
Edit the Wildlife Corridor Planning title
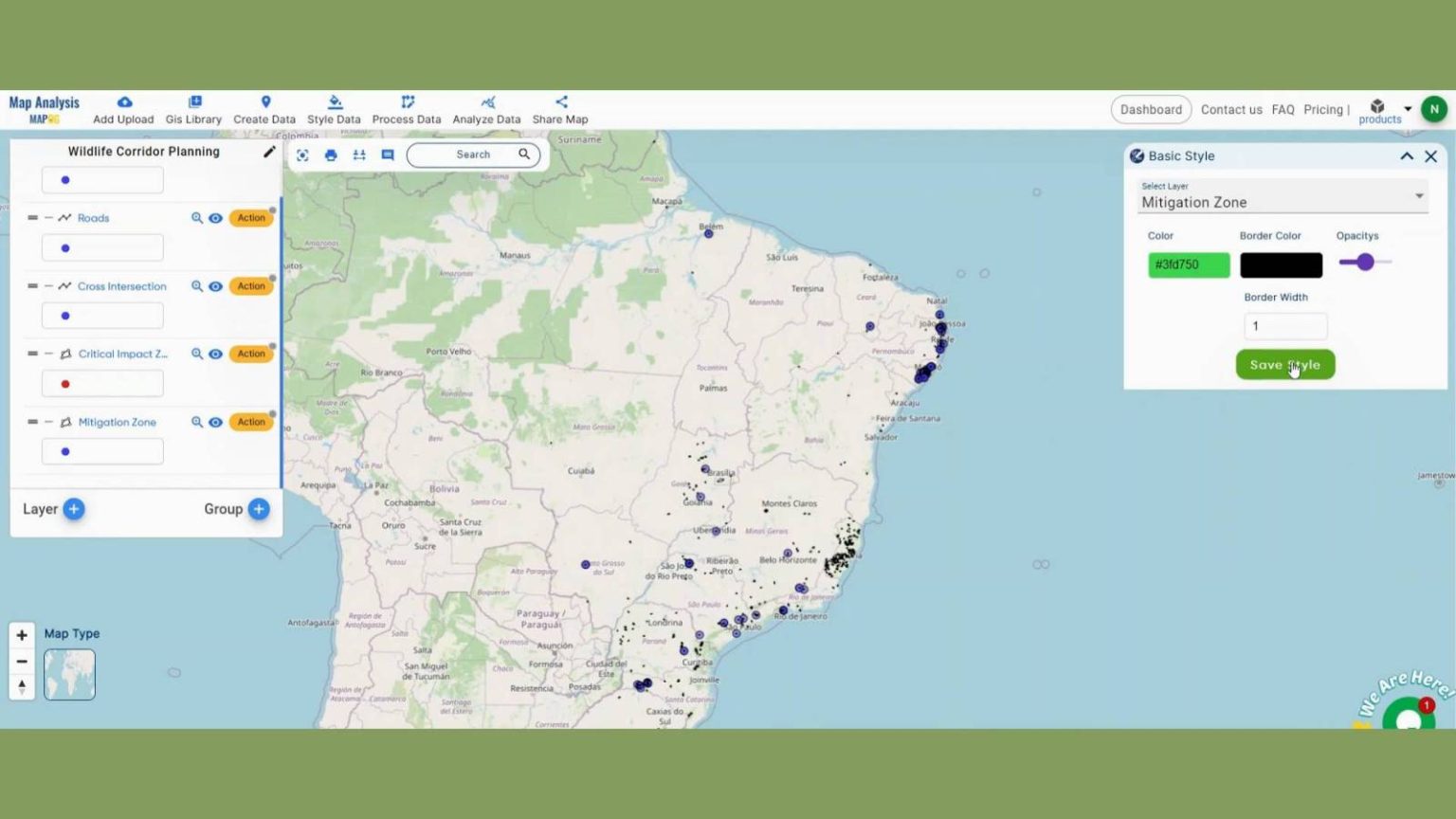(x=269, y=152)
